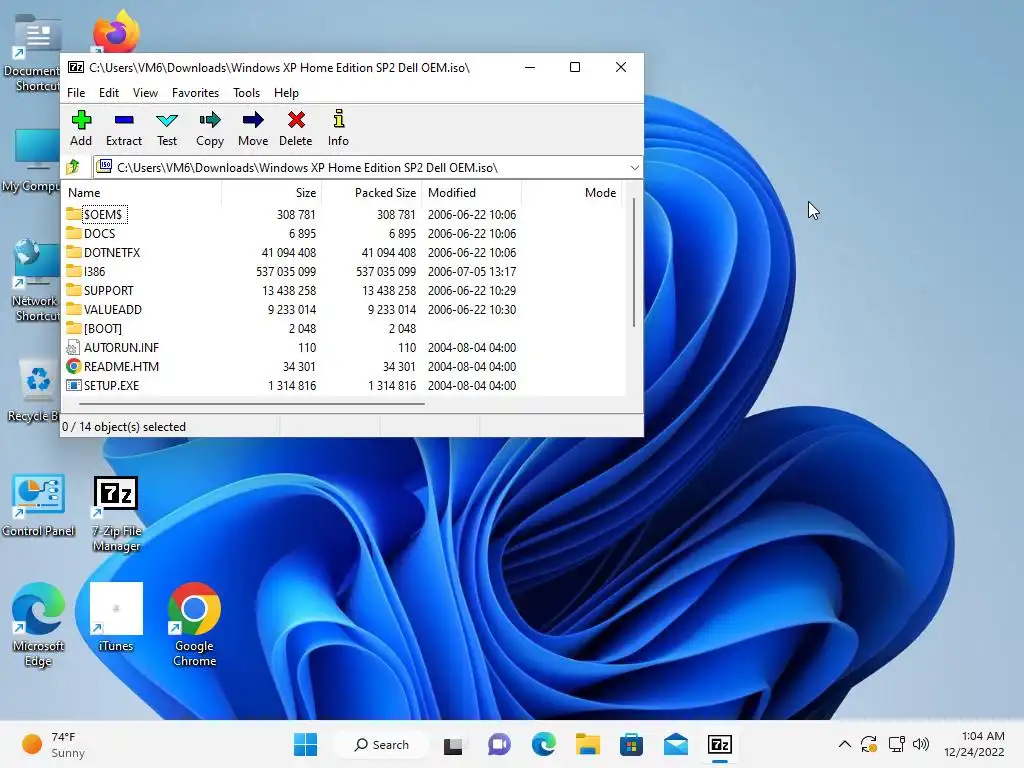Open Firefox desktop icon
1024x768 pixels.
116,31
